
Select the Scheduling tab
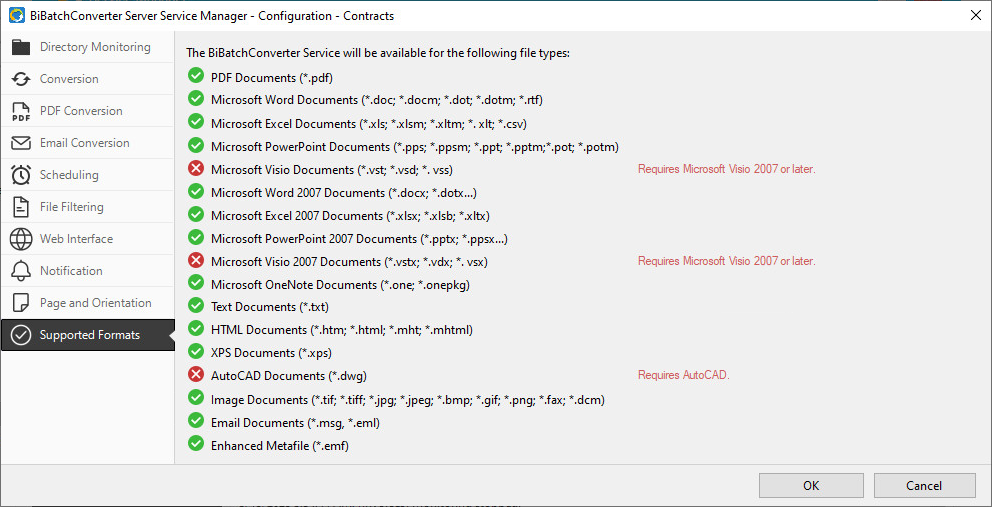pyautogui.click(x=87, y=175)
